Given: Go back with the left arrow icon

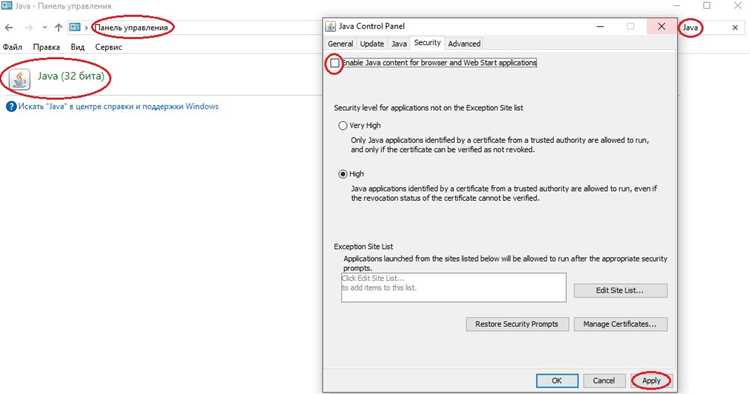Looking at the screenshot, I should pyautogui.click(x=9, y=28).
